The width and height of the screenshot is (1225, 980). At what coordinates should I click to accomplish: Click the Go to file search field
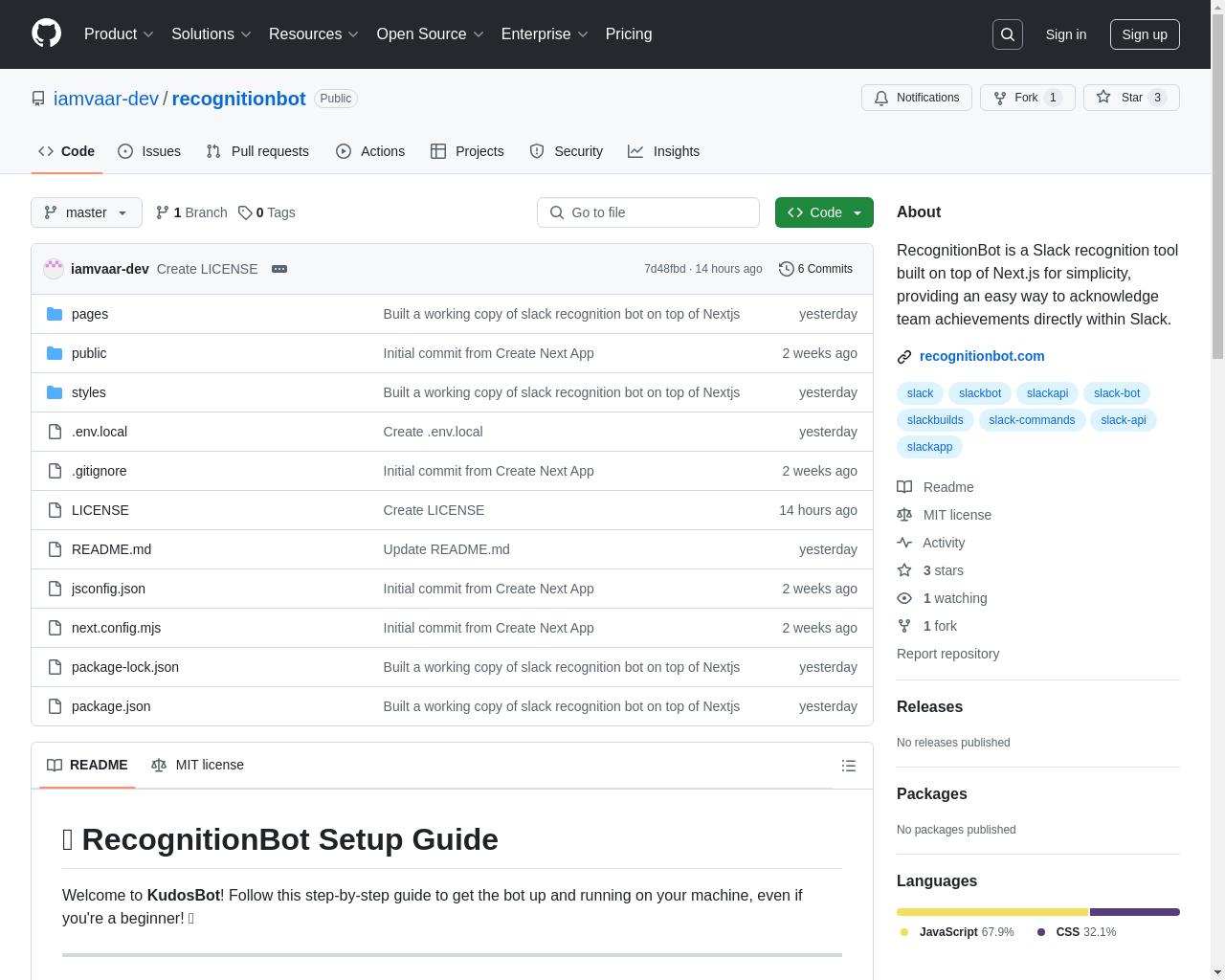[x=648, y=212]
